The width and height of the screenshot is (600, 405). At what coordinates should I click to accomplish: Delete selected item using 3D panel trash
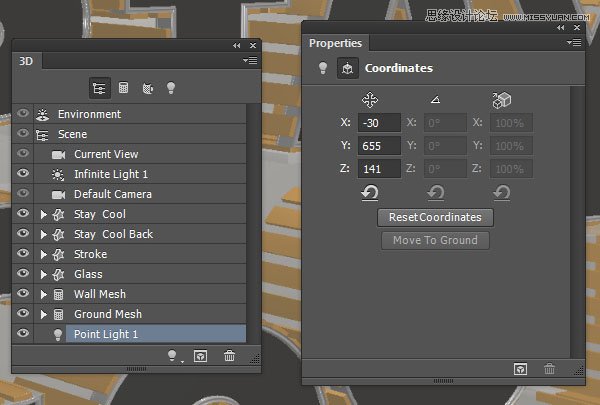coord(230,356)
